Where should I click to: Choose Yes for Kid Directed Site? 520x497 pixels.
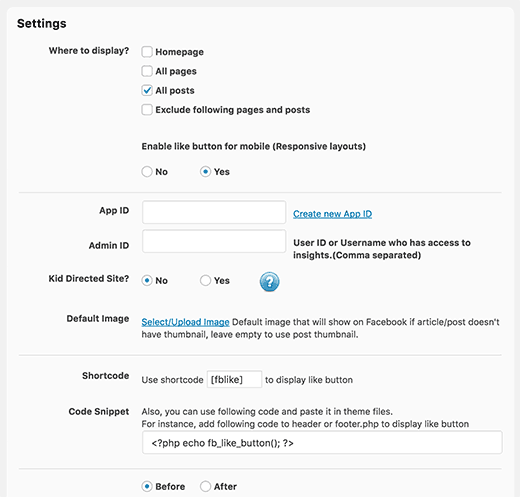click(x=205, y=280)
